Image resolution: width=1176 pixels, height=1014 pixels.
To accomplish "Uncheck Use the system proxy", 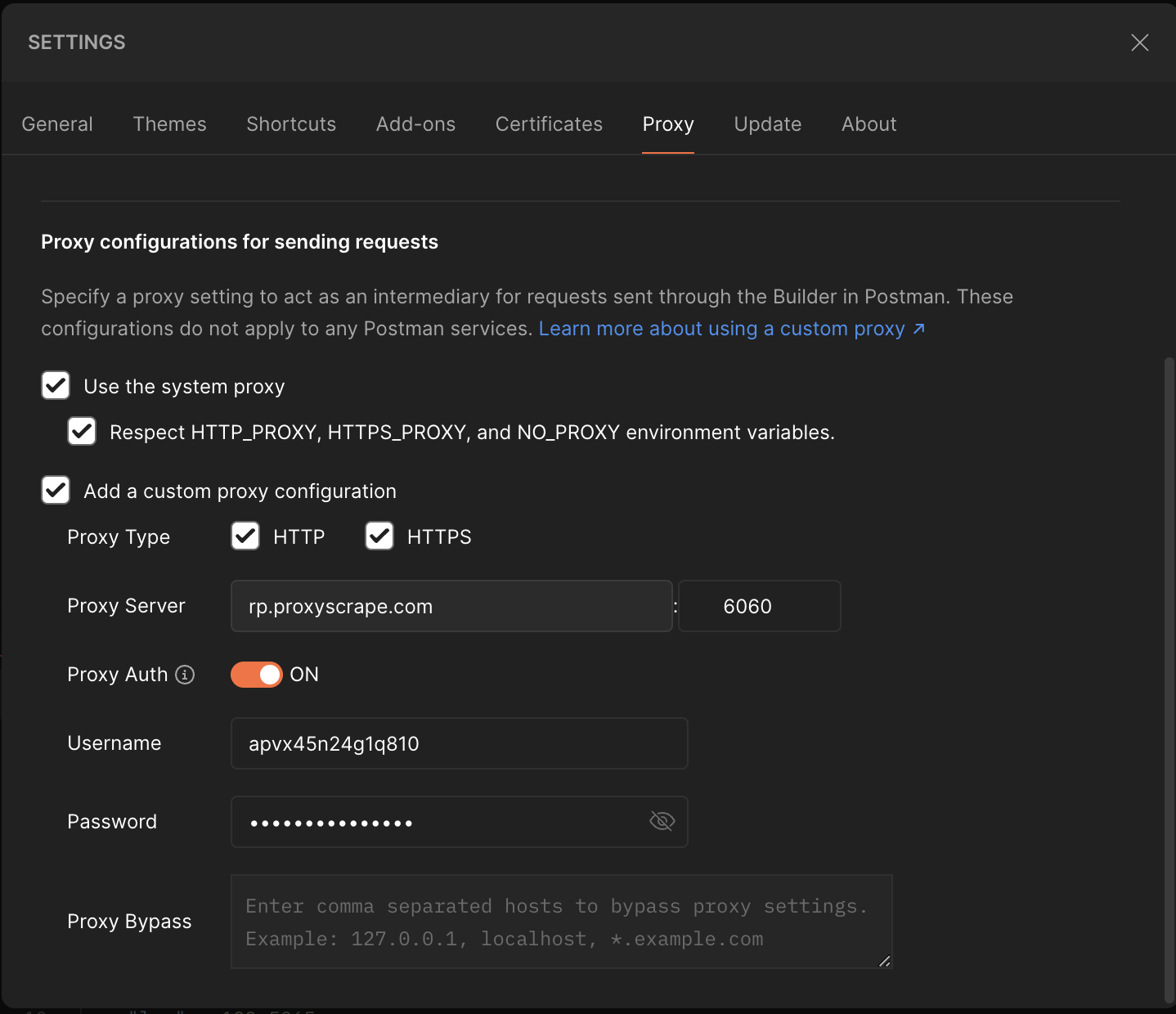I will (x=55, y=385).
